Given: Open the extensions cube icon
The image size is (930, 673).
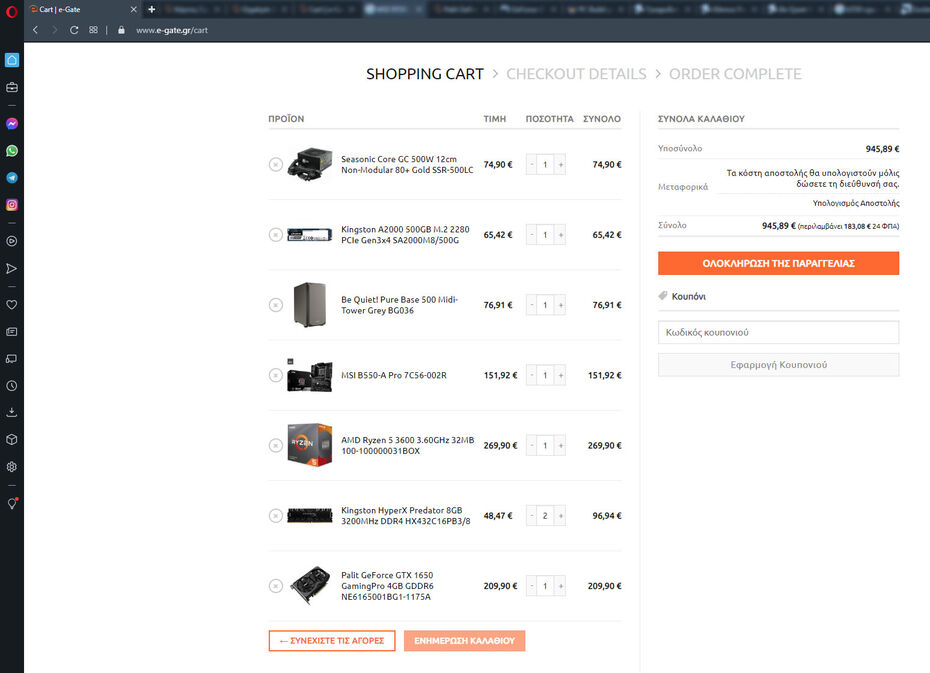Looking at the screenshot, I should [12, 440].
